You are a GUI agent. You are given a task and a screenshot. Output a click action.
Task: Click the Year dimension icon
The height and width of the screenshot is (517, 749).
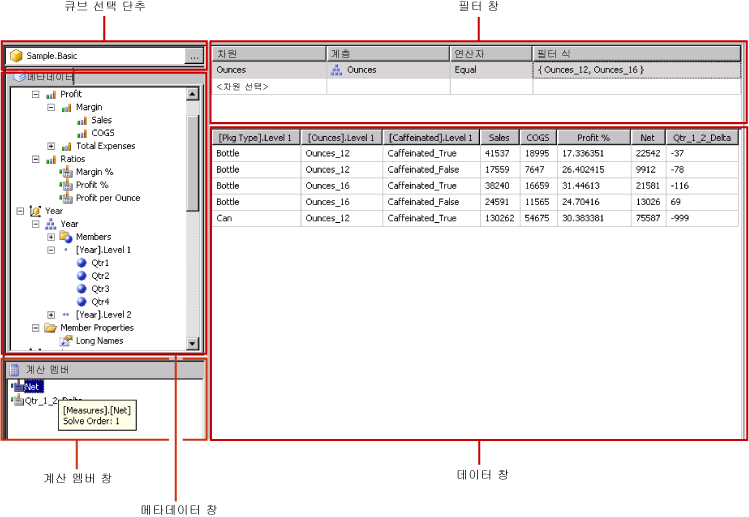[x=35, y=211]
